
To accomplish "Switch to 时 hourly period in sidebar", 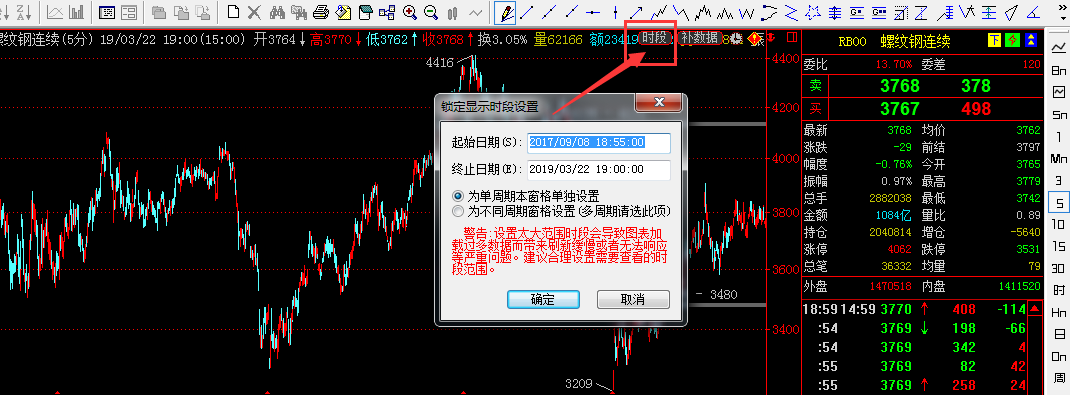I will click(1058, 290).
